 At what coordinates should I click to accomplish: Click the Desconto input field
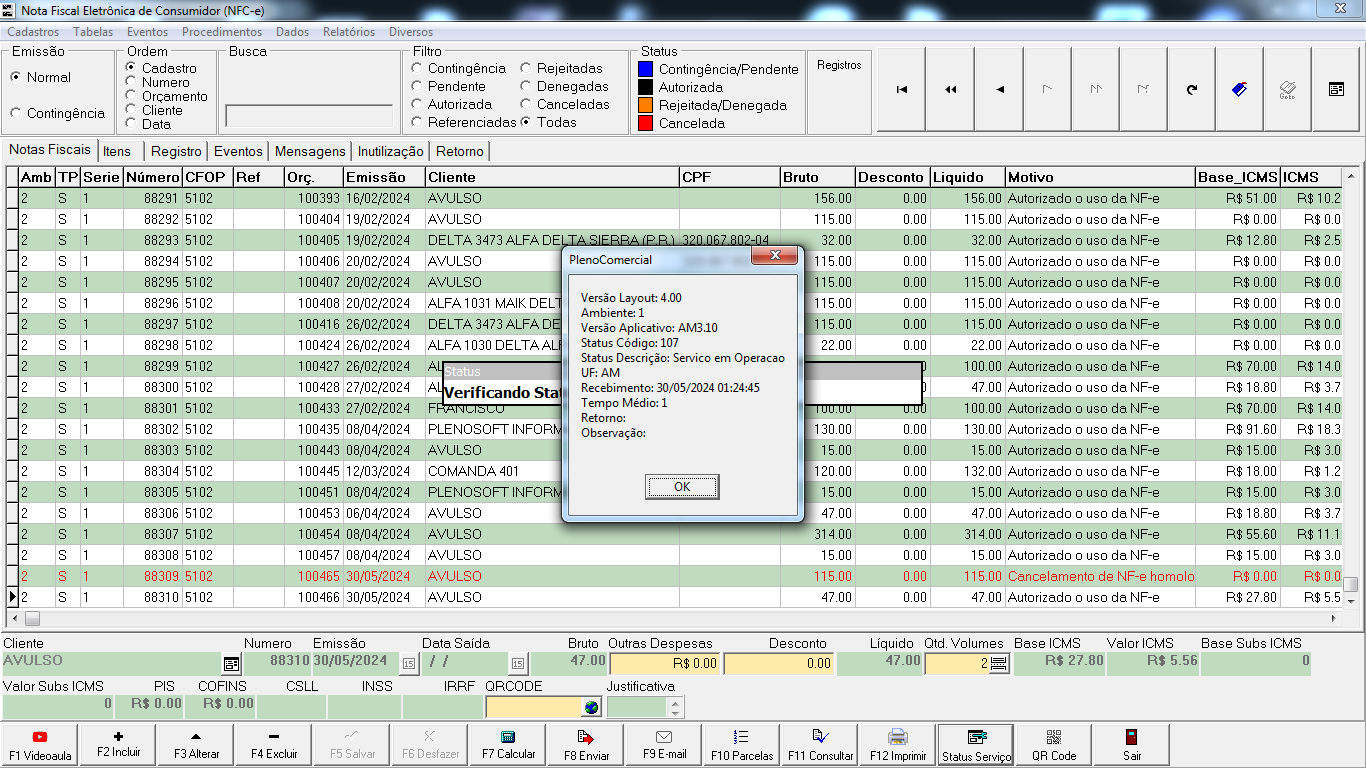(779, 663)
